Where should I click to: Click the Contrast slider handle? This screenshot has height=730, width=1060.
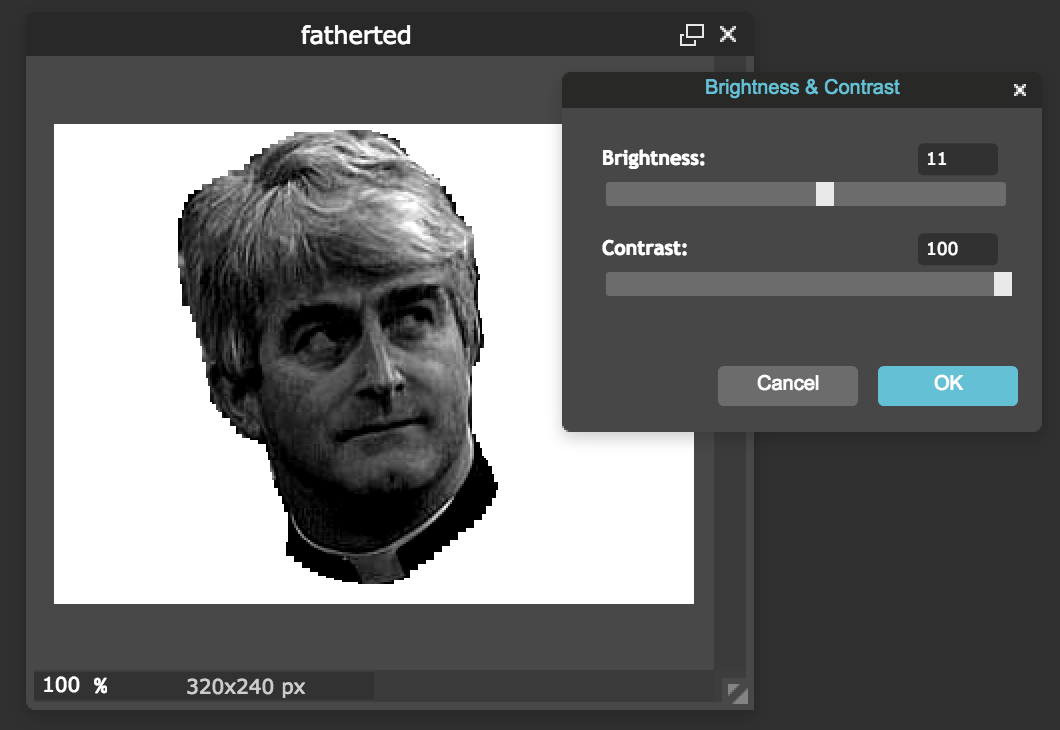coord(1003,284)
